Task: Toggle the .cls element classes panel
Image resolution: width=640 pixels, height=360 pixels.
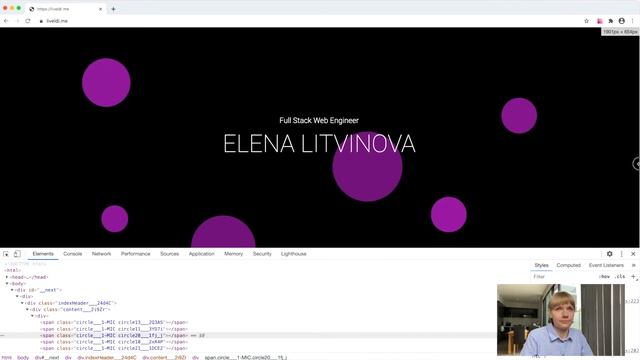Action: 620,276
